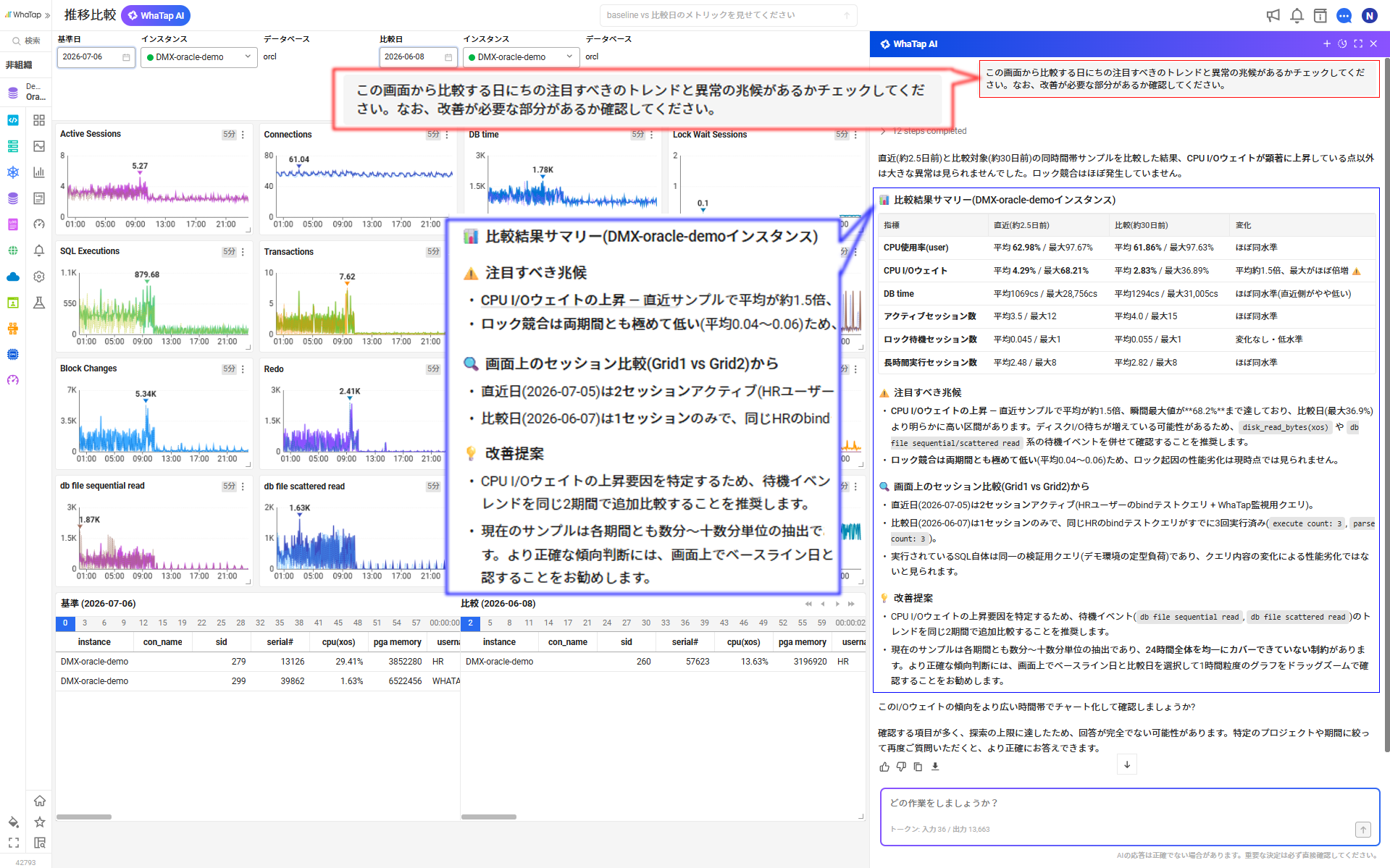This screenshot has width=1390, height=868.
Task: Select baseline session row with sid 279
Action: 258,662
